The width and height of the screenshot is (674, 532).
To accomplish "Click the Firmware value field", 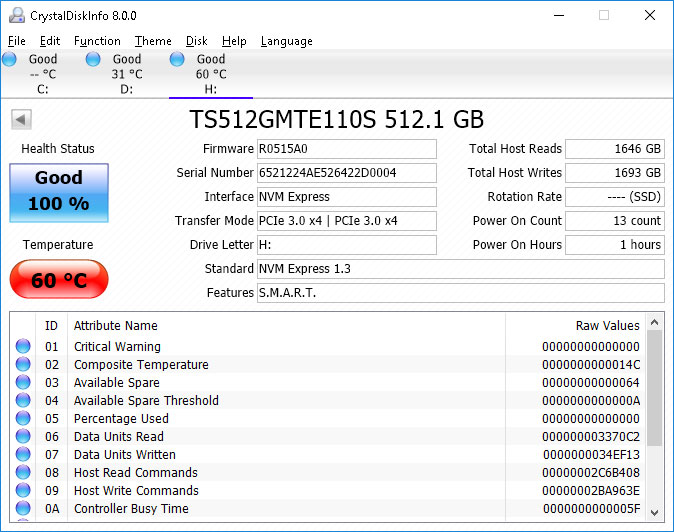I will pos(346,149).
